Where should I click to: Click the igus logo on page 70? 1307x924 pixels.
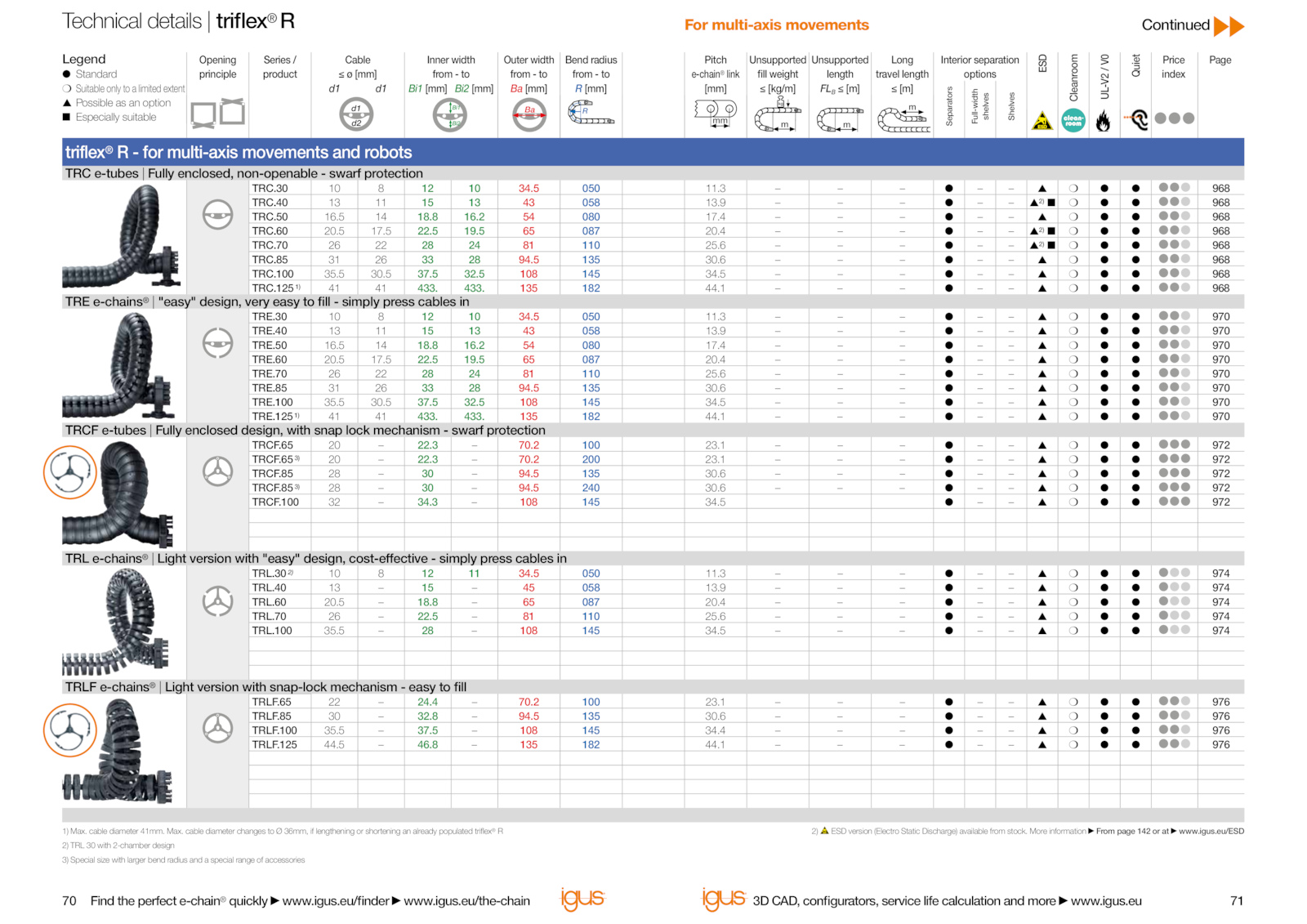[582, 899]
